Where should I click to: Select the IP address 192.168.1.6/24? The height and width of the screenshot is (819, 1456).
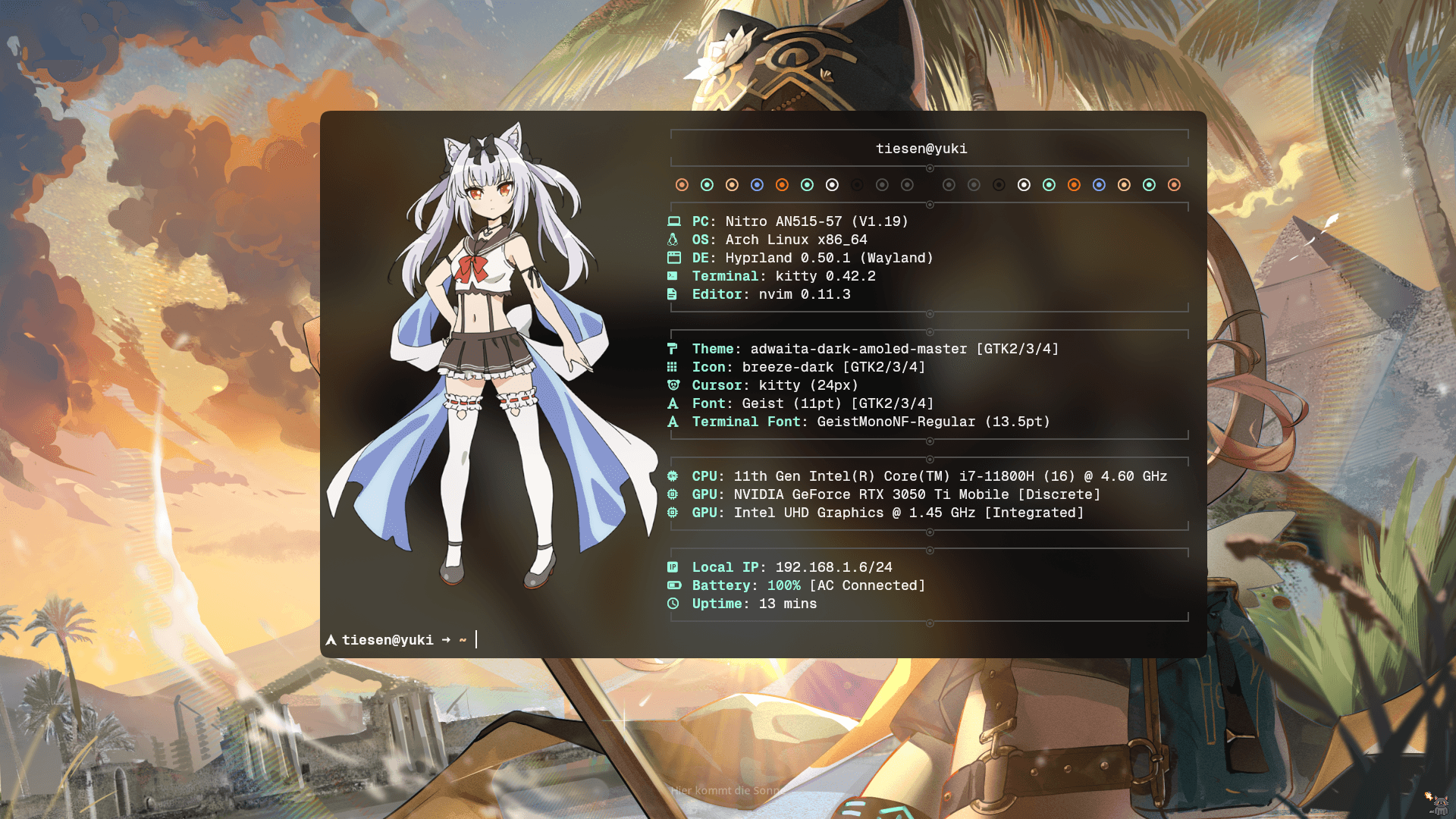pyautogui.click(x=833, y=567)
